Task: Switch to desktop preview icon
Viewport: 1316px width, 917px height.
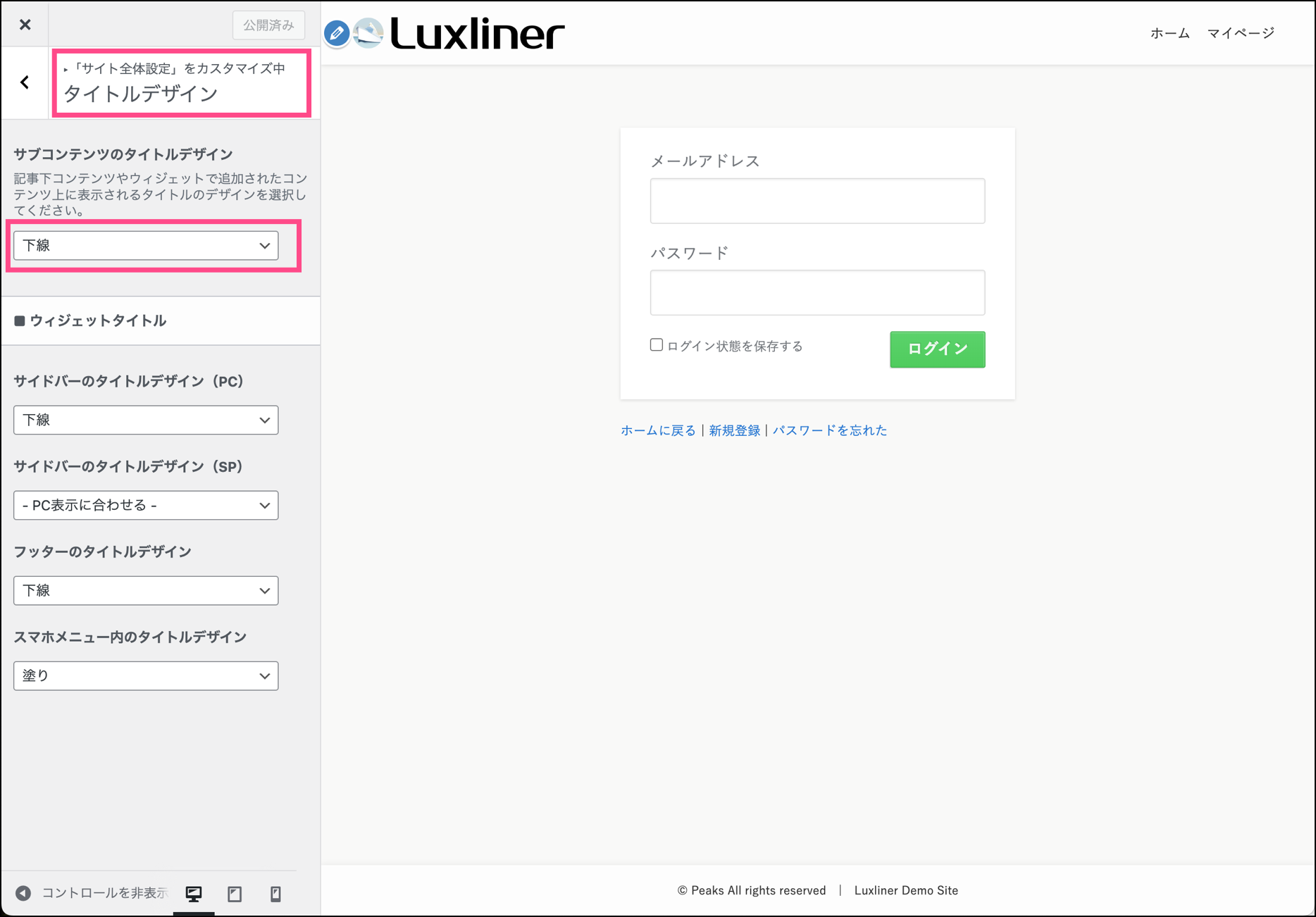Action: click(194, 894)
